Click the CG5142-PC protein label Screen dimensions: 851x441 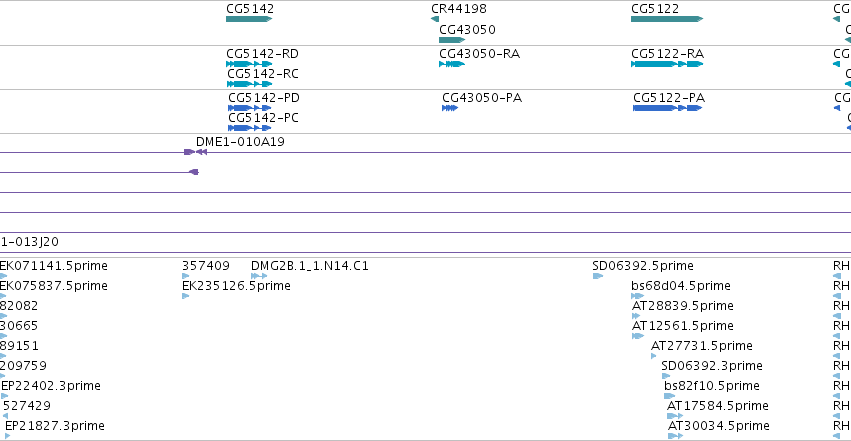tap(263, 118)
